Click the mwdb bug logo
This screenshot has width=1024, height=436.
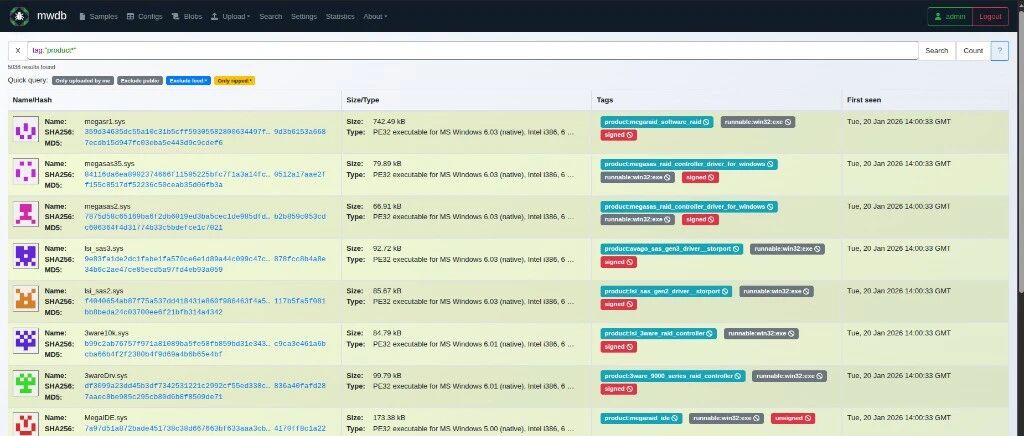pos(19,16)
